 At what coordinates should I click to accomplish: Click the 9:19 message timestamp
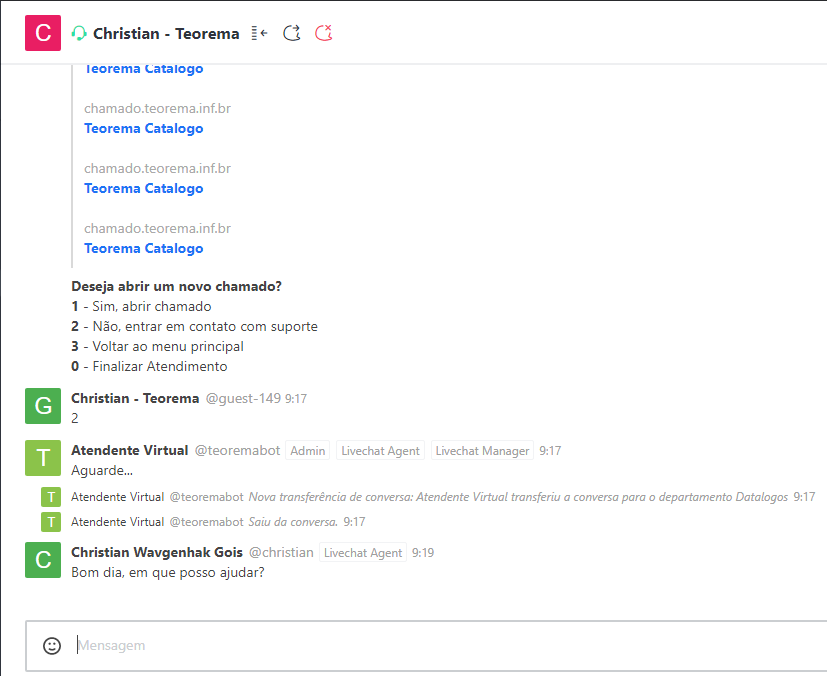423,553
